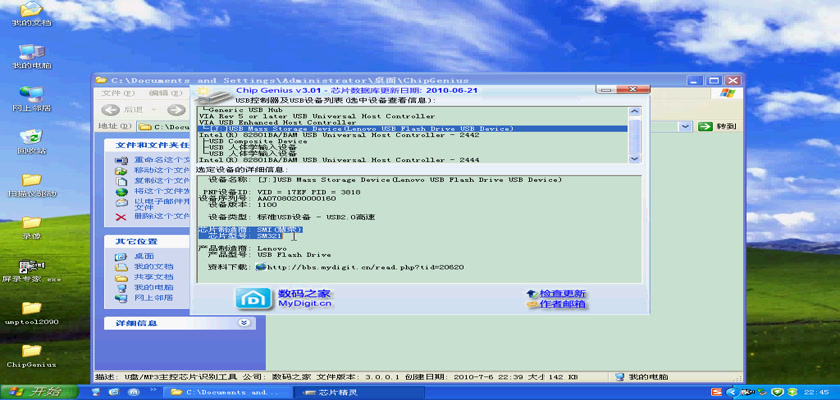Open the umptool2090 desktop folder
Image resolution: width=840 pixels, height=400 pixels.
(x=31, y=313)
